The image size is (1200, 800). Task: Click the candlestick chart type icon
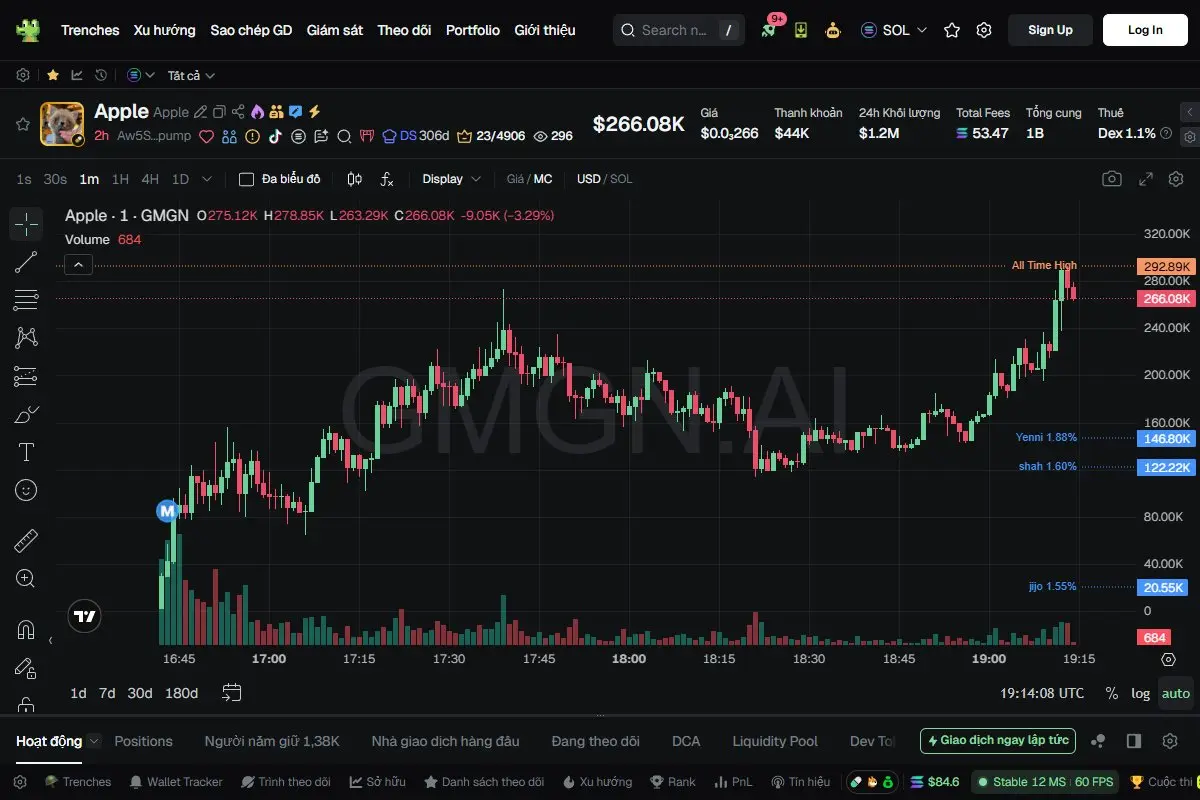(354, 179)
